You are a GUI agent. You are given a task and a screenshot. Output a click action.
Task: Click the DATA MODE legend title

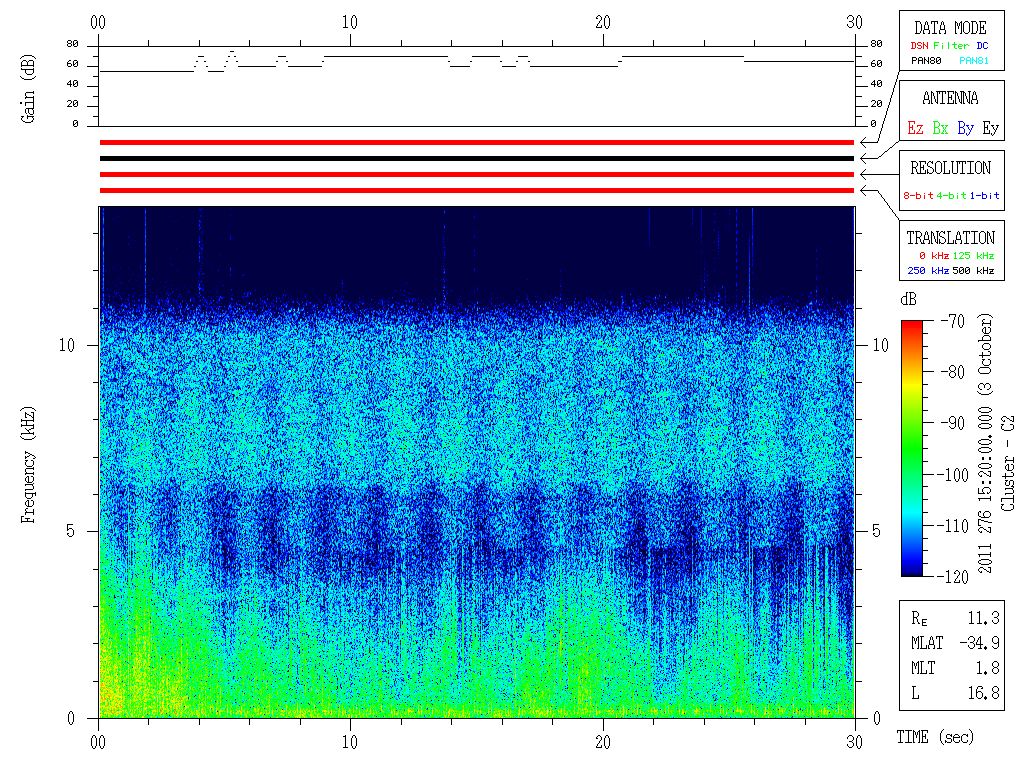coord(950,28)
